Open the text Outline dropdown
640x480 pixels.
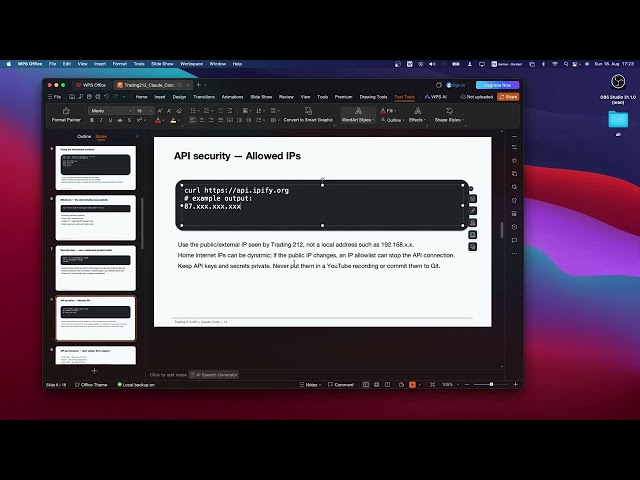(392, 120)
